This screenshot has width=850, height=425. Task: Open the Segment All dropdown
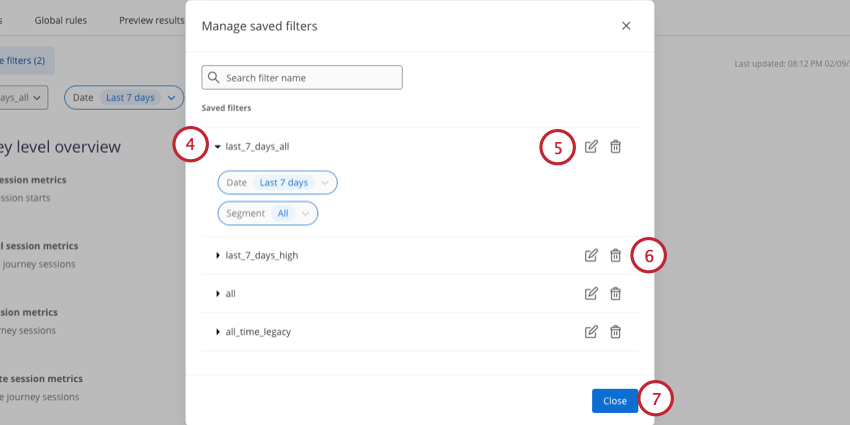[x=268, y=214]
